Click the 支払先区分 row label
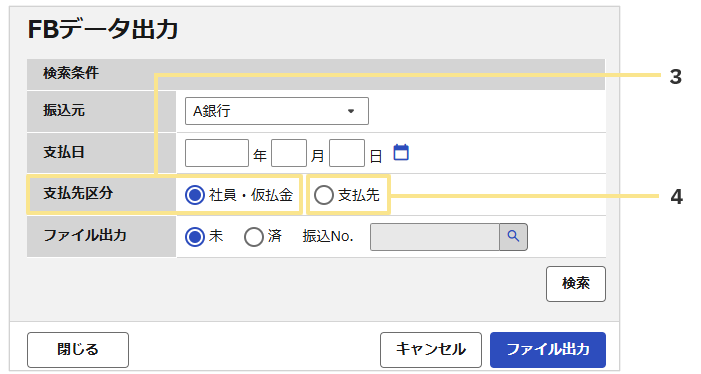 [x=78, y=193]
